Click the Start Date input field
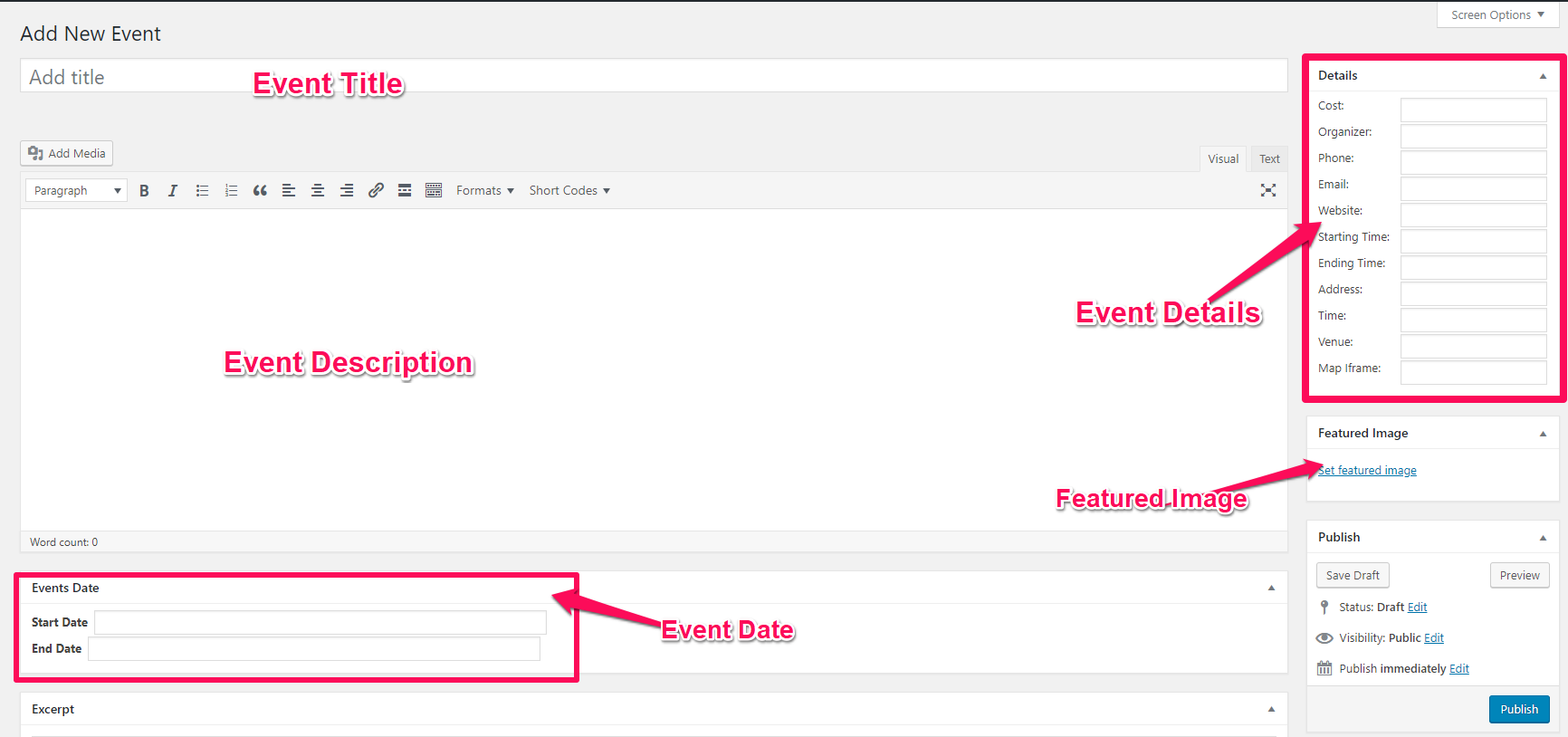The width and height of the screenshot is (1568, 737). [x=320, y=623]
